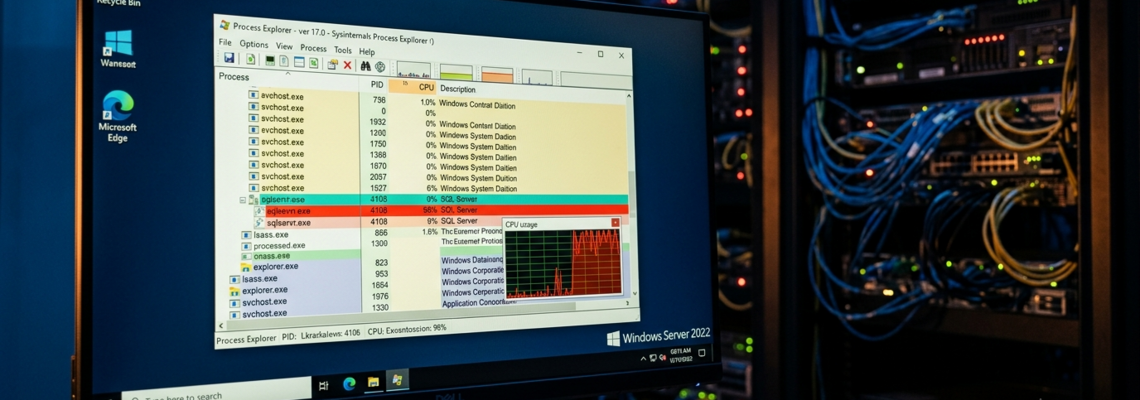Click the Edge icon on the taskbar

(x=349, y=383)
